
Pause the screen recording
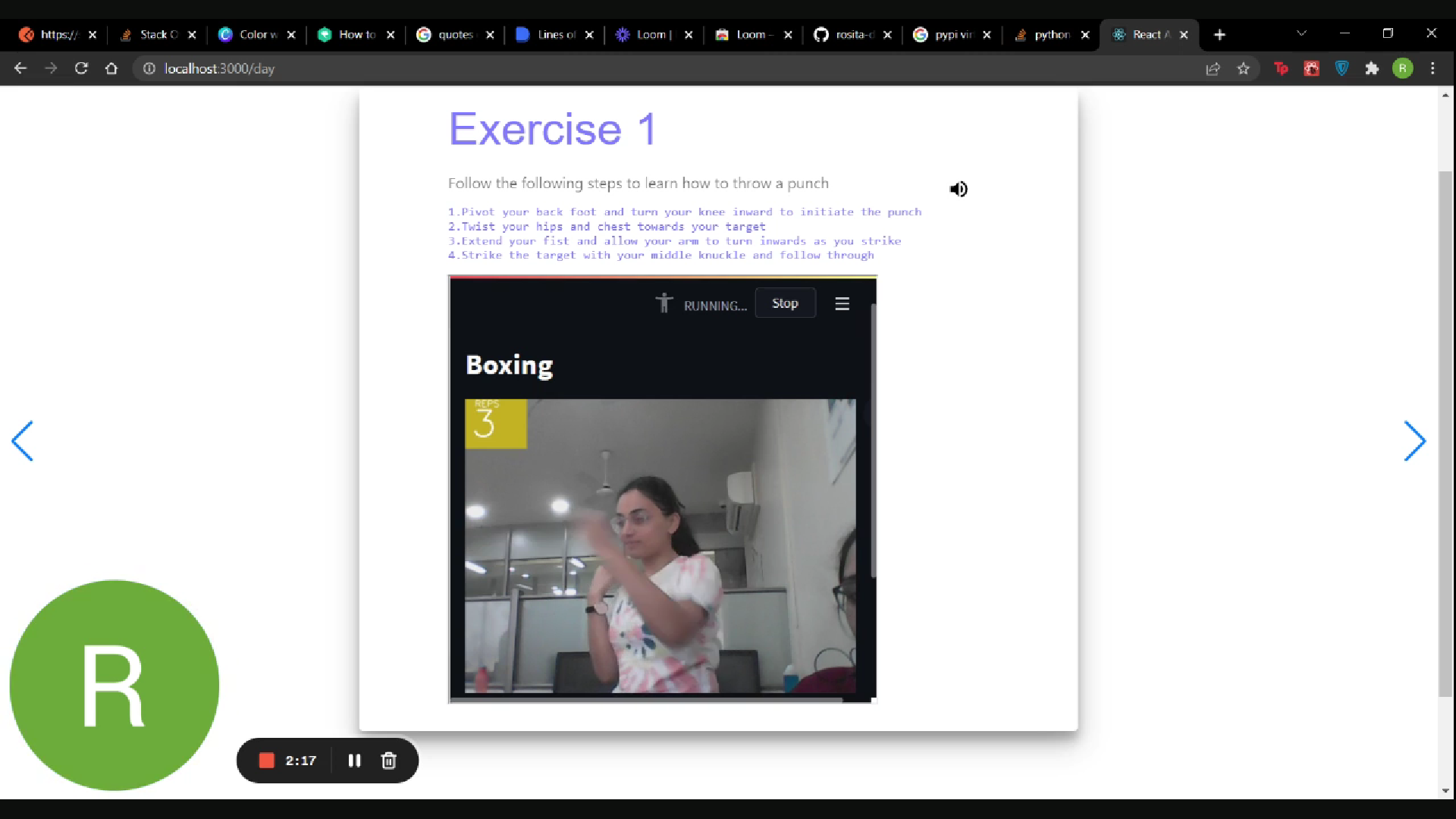pyautogui.click(x=354, y=761)
